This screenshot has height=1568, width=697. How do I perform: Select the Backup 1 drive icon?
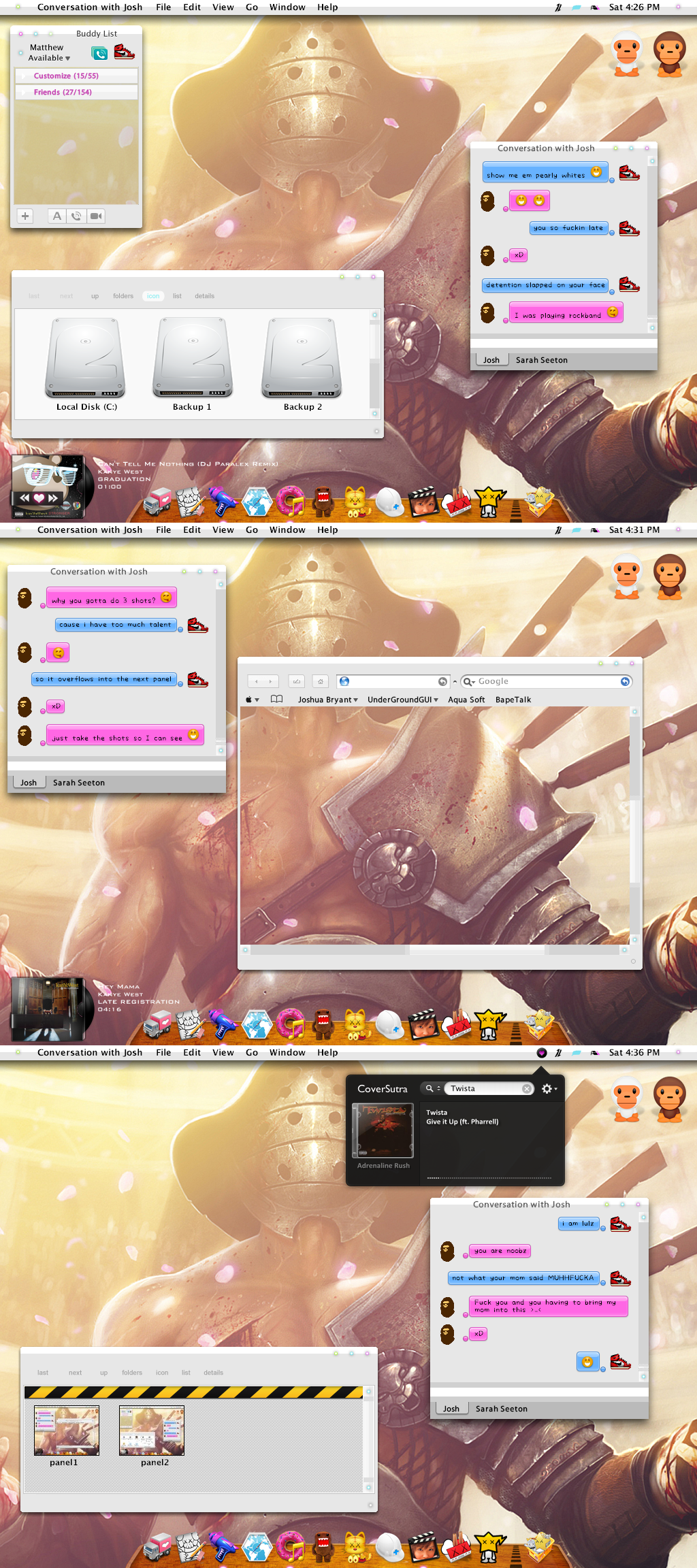pos(193,359)
